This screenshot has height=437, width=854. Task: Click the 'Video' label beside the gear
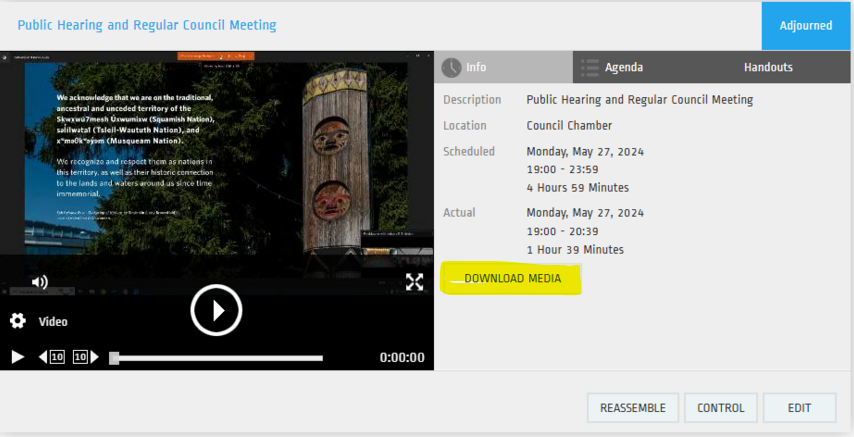pos(53,321)
